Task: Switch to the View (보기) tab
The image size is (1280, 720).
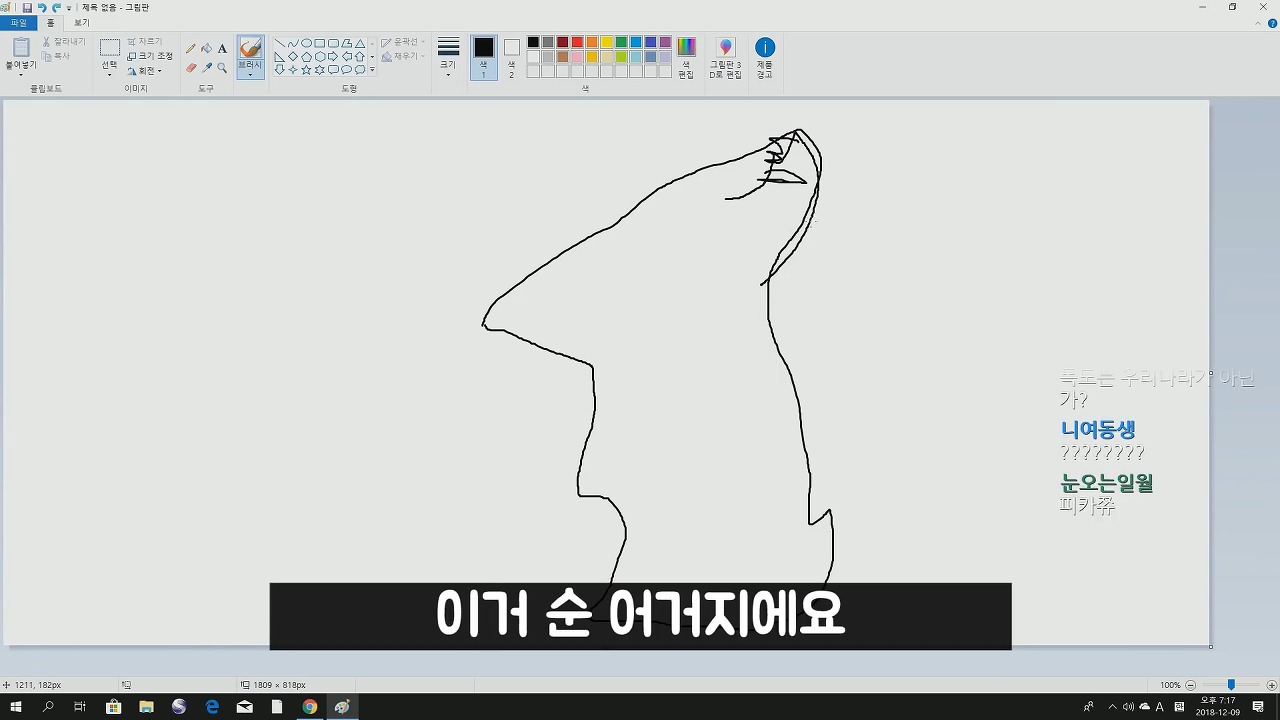Action: point(82,23)
